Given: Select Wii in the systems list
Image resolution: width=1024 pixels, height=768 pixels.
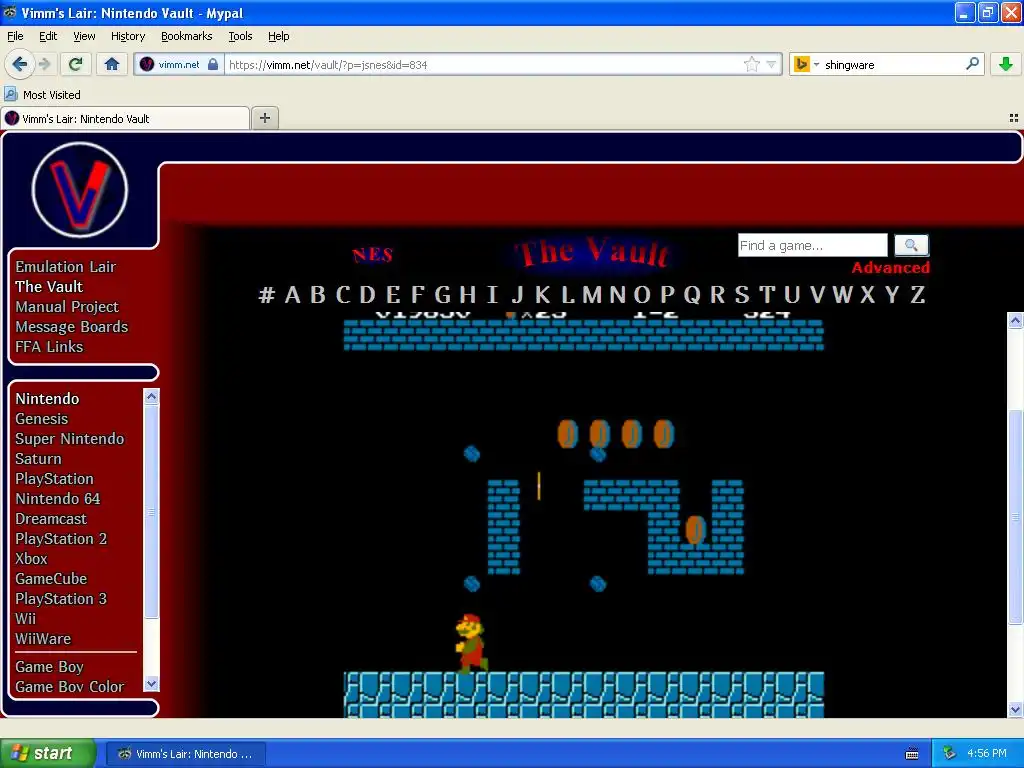Looking at the screenshot, I should pyautogui.click(x=25, y=618).
